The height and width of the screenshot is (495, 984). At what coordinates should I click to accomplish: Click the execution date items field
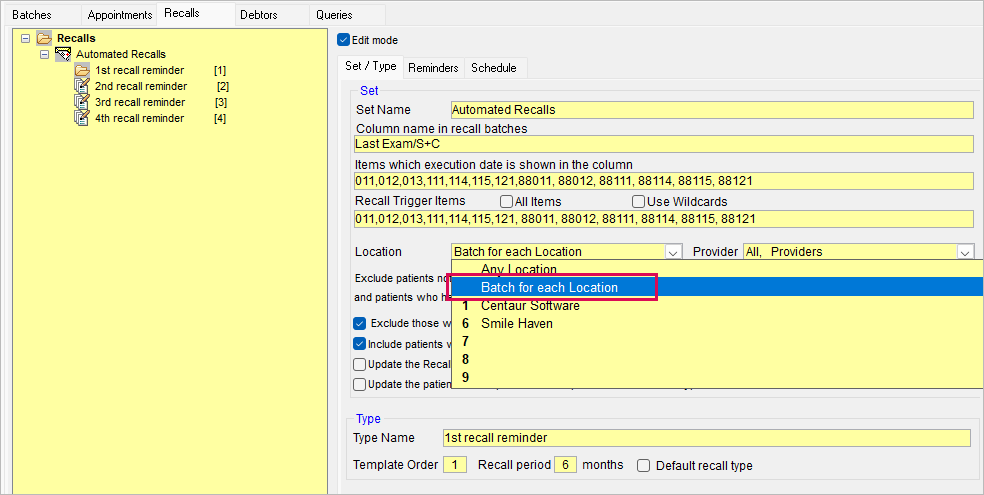tap(664, 181)
